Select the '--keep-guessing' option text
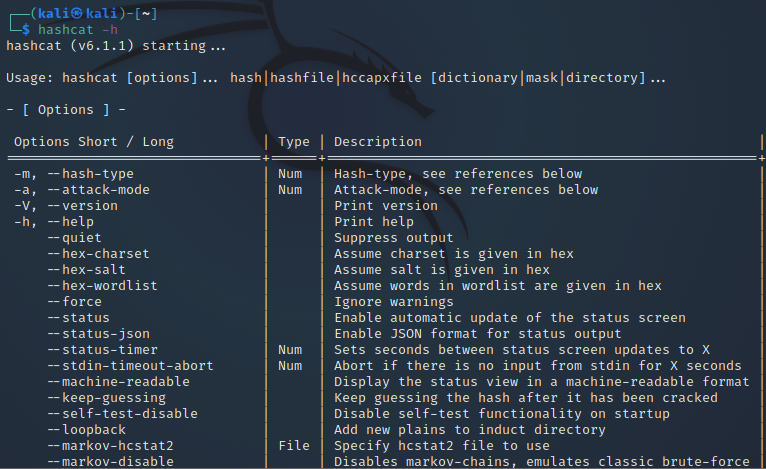Viewport: 766px width, 469px height. point(106,398)
